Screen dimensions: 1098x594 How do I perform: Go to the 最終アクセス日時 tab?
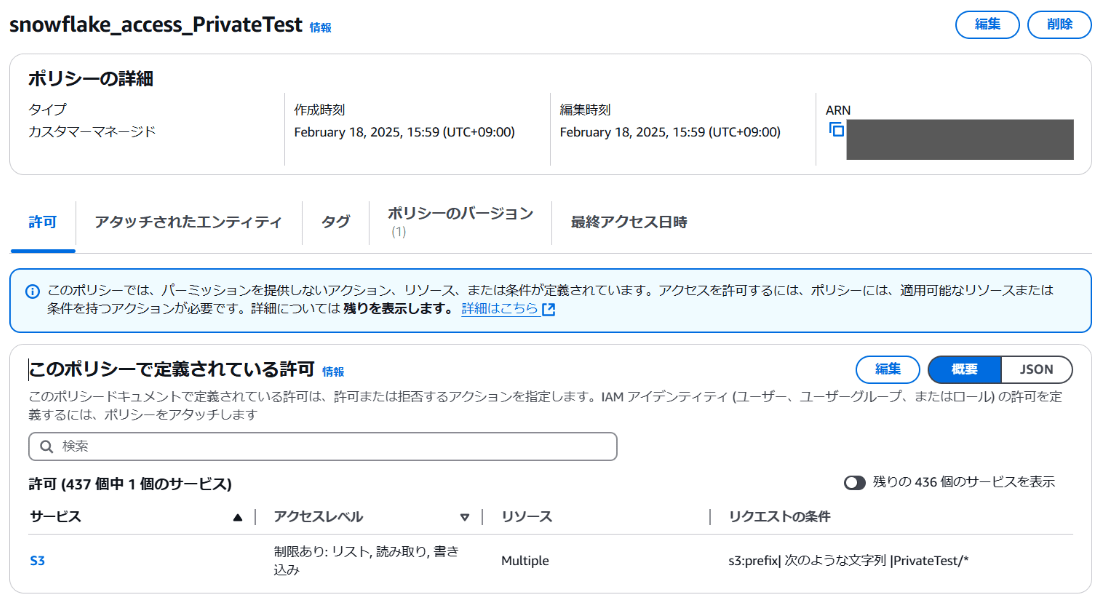(628, 222)
